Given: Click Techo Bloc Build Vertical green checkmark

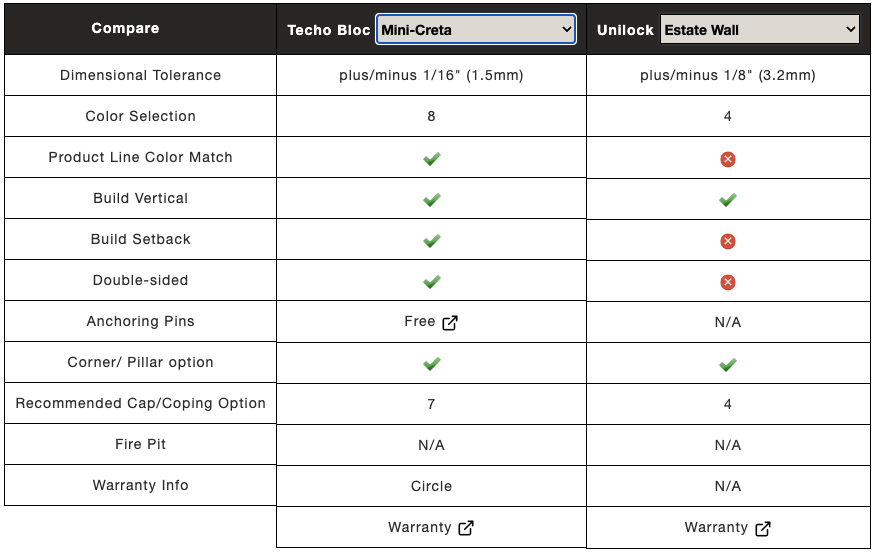Looking at the screenshot, I should click(x=431, y=199).
